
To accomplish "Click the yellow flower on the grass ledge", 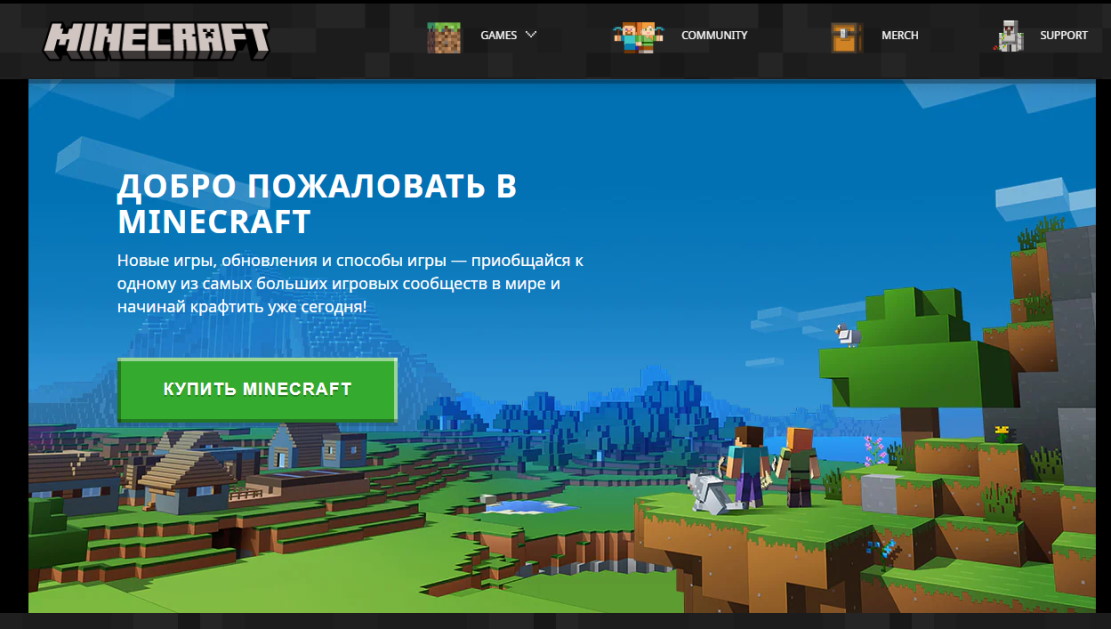I will (1001, 432).
